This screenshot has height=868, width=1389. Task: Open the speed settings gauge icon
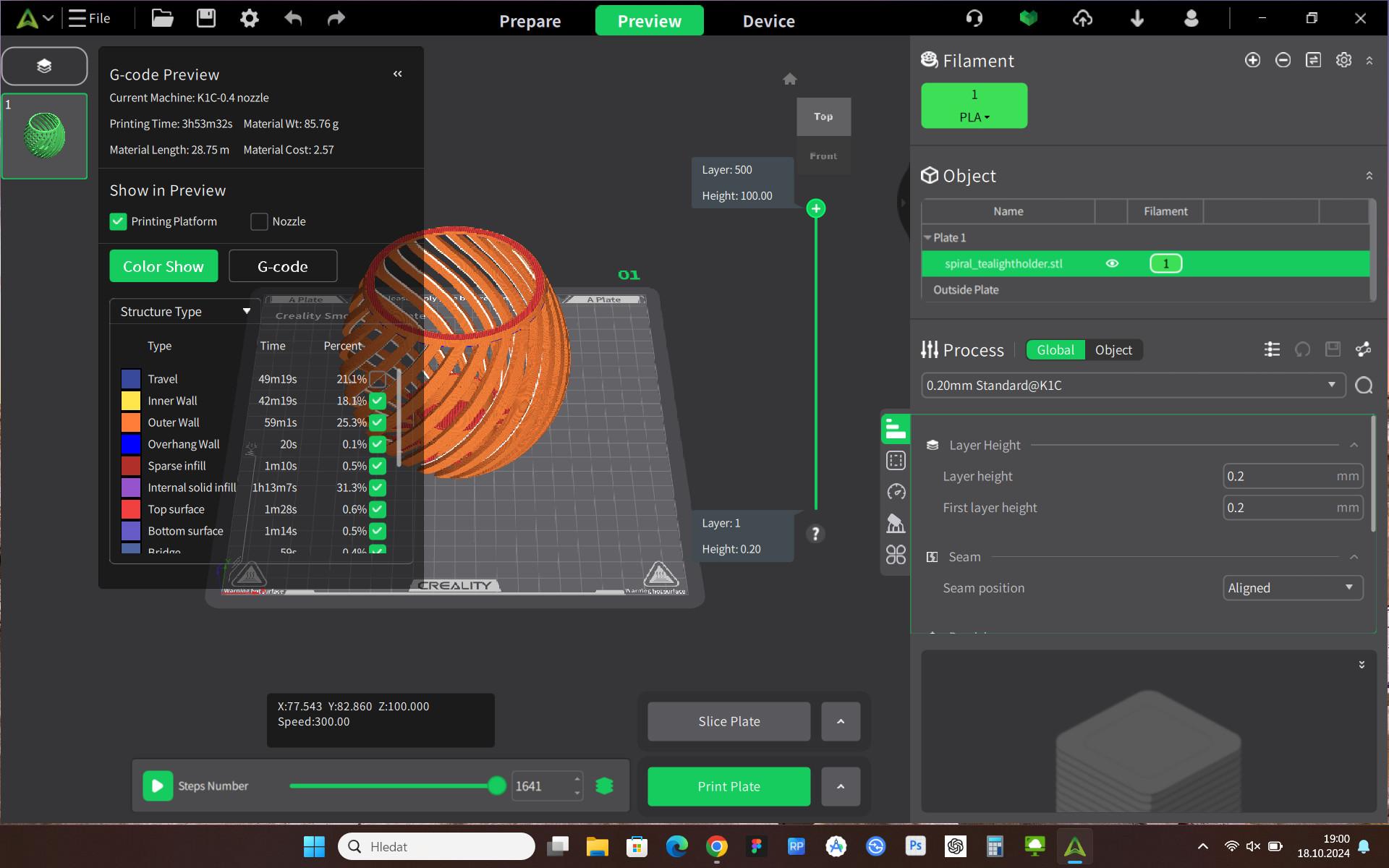point(896,492)
